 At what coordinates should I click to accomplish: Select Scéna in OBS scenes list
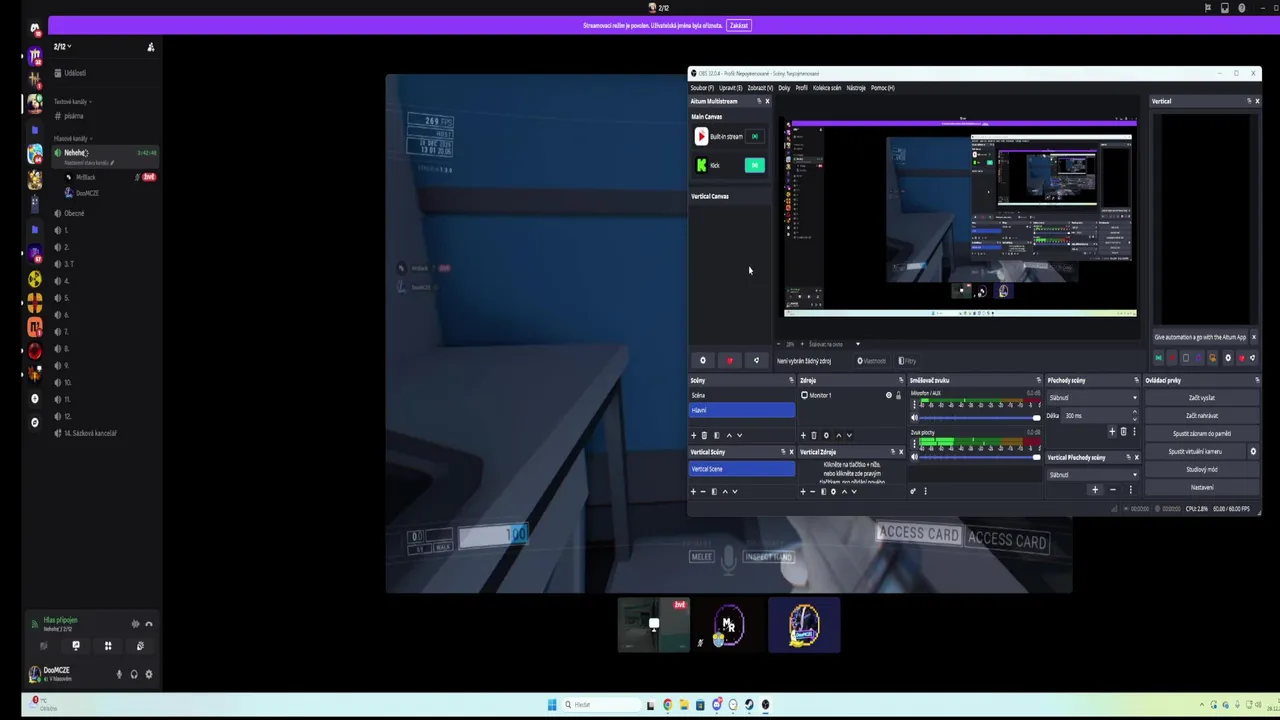[742, 396]
